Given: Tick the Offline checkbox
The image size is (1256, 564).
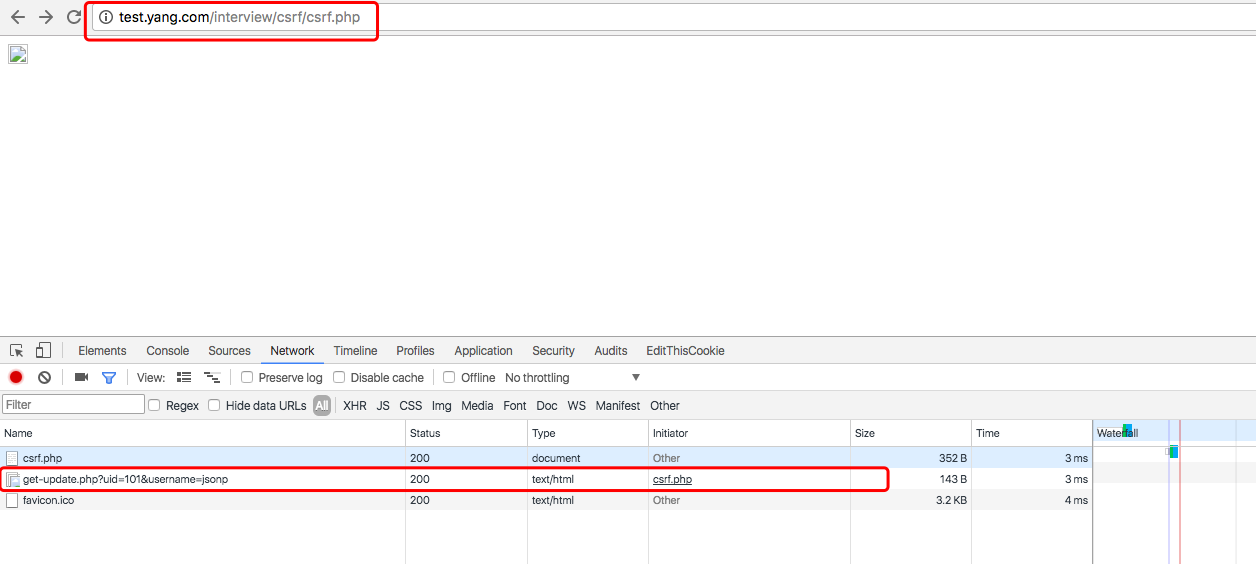Looking at the screenshot, I should [x=449, y=377].
